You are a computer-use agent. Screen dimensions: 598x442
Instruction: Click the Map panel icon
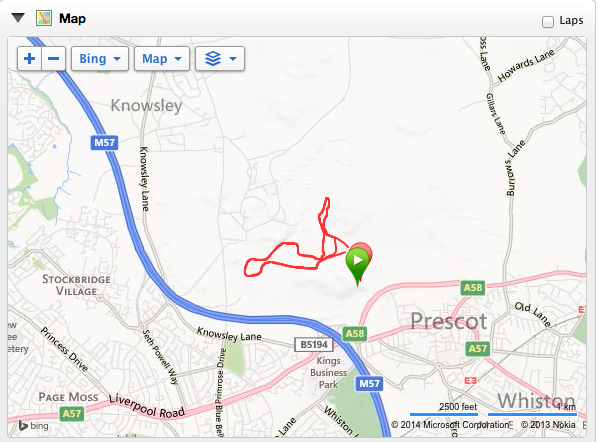point(44,18)
